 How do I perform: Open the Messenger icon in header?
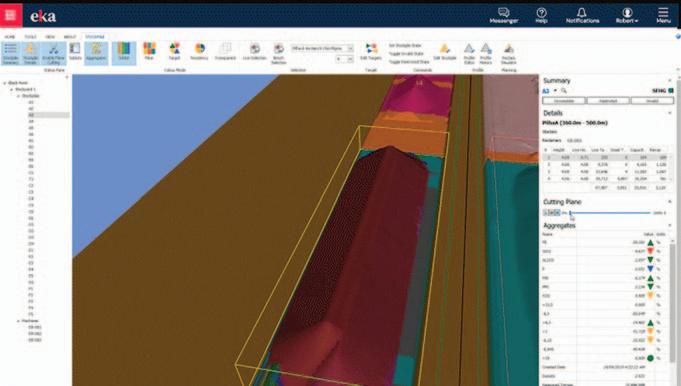click(503, 15)
